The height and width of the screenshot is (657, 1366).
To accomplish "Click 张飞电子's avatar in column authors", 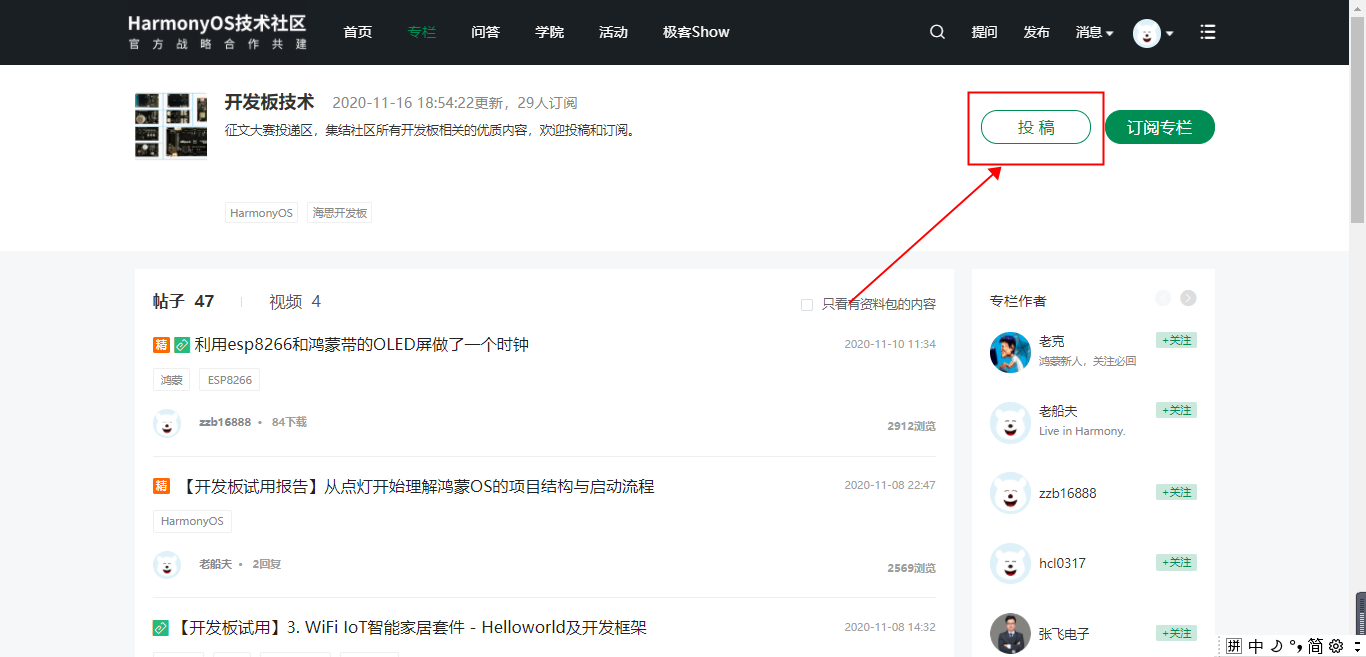I will (x=1010, y=633).
